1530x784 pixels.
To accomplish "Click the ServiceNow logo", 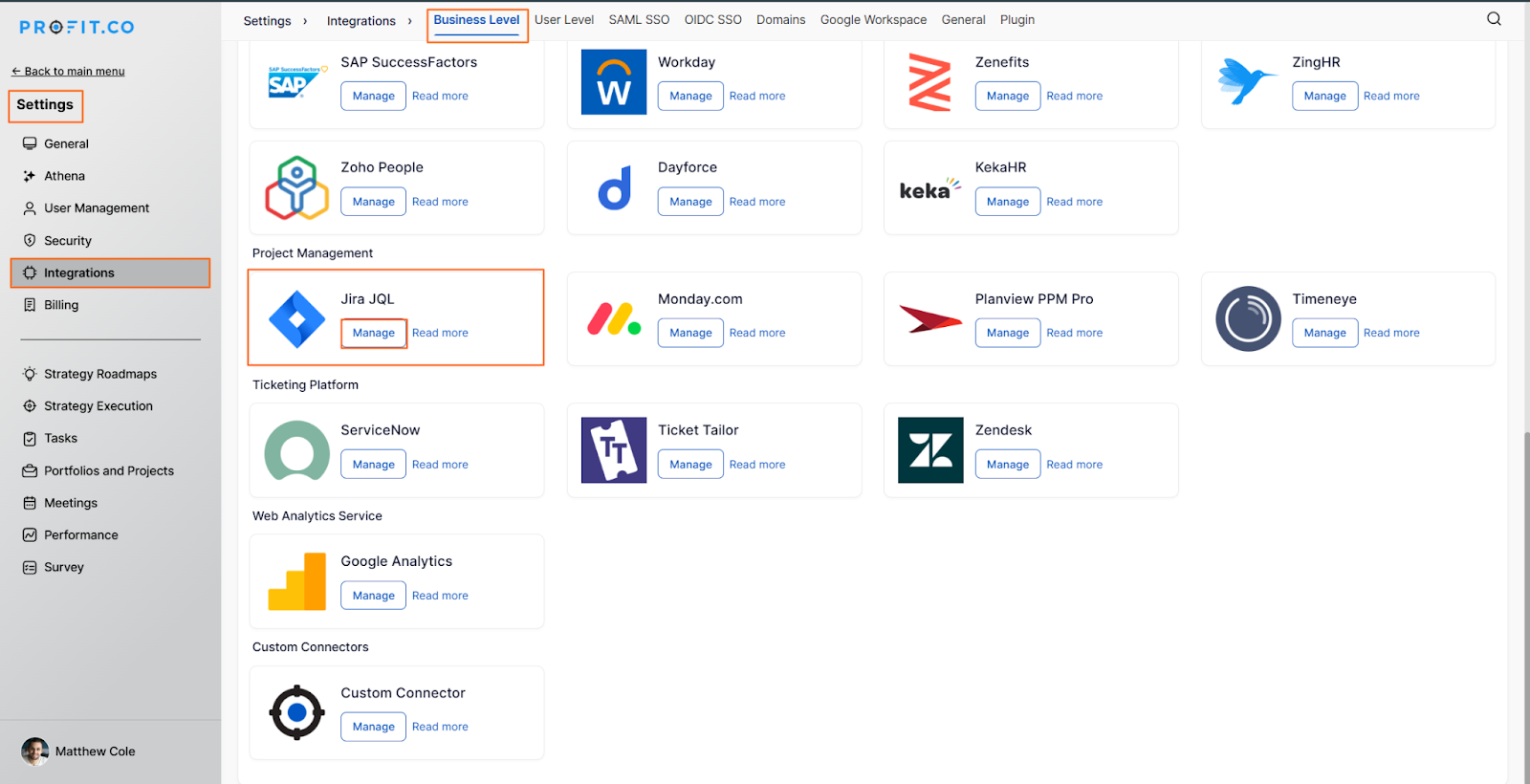I will 297,450.
